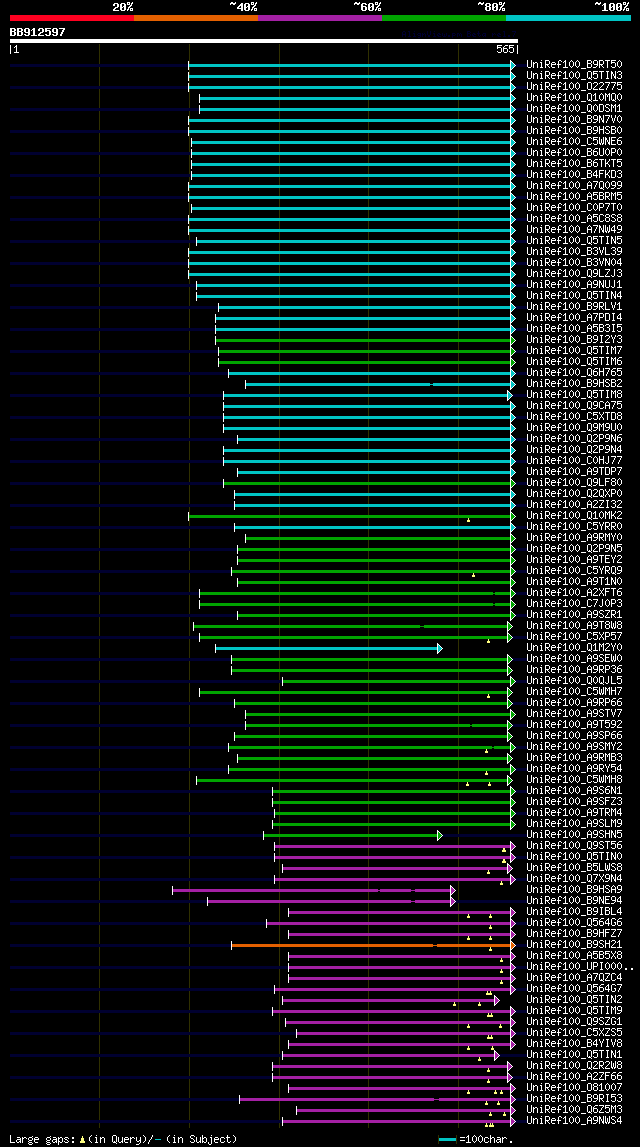Select the UniRef100_B4YIV8 label
This screenshot has height=1147, width=640.
(x=574, y=1045)
